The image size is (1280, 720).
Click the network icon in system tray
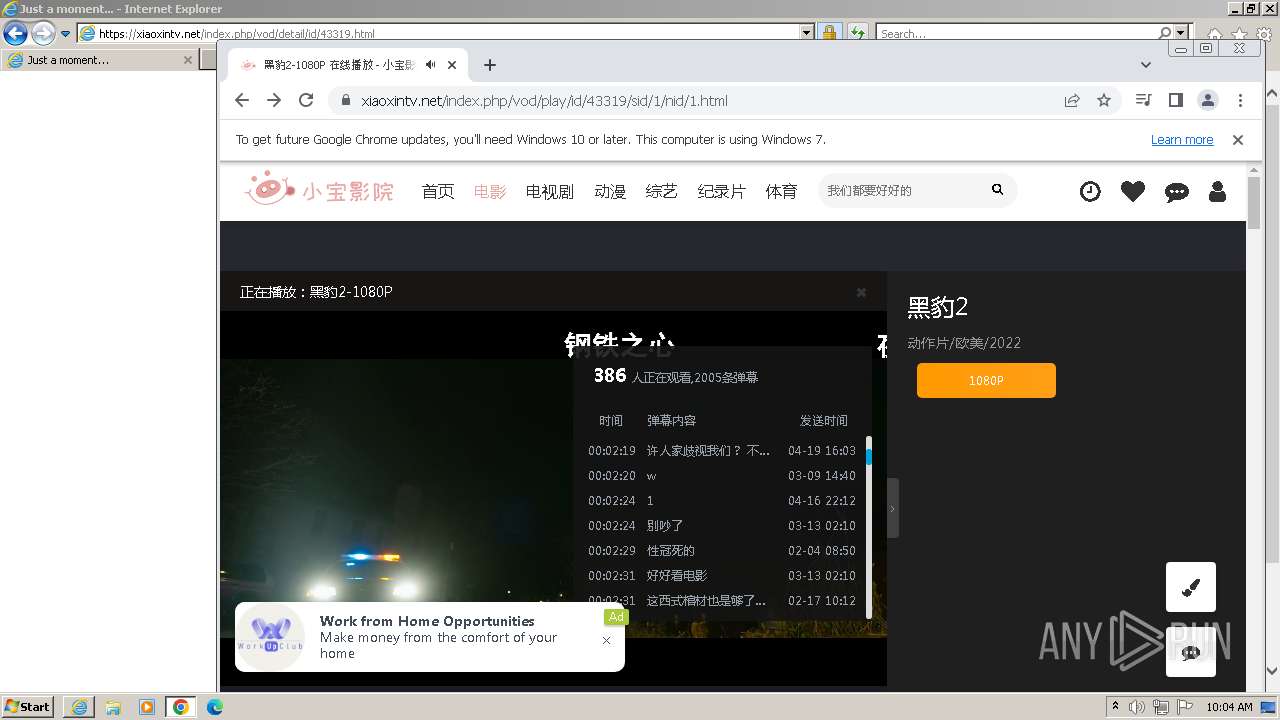1160,707
